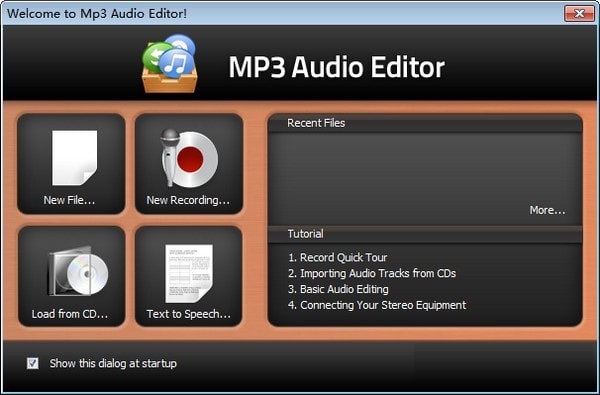Viewport: 600px width, 395px height.
Task: Open the "Text to Speech..." label
Action: point(189,314)
